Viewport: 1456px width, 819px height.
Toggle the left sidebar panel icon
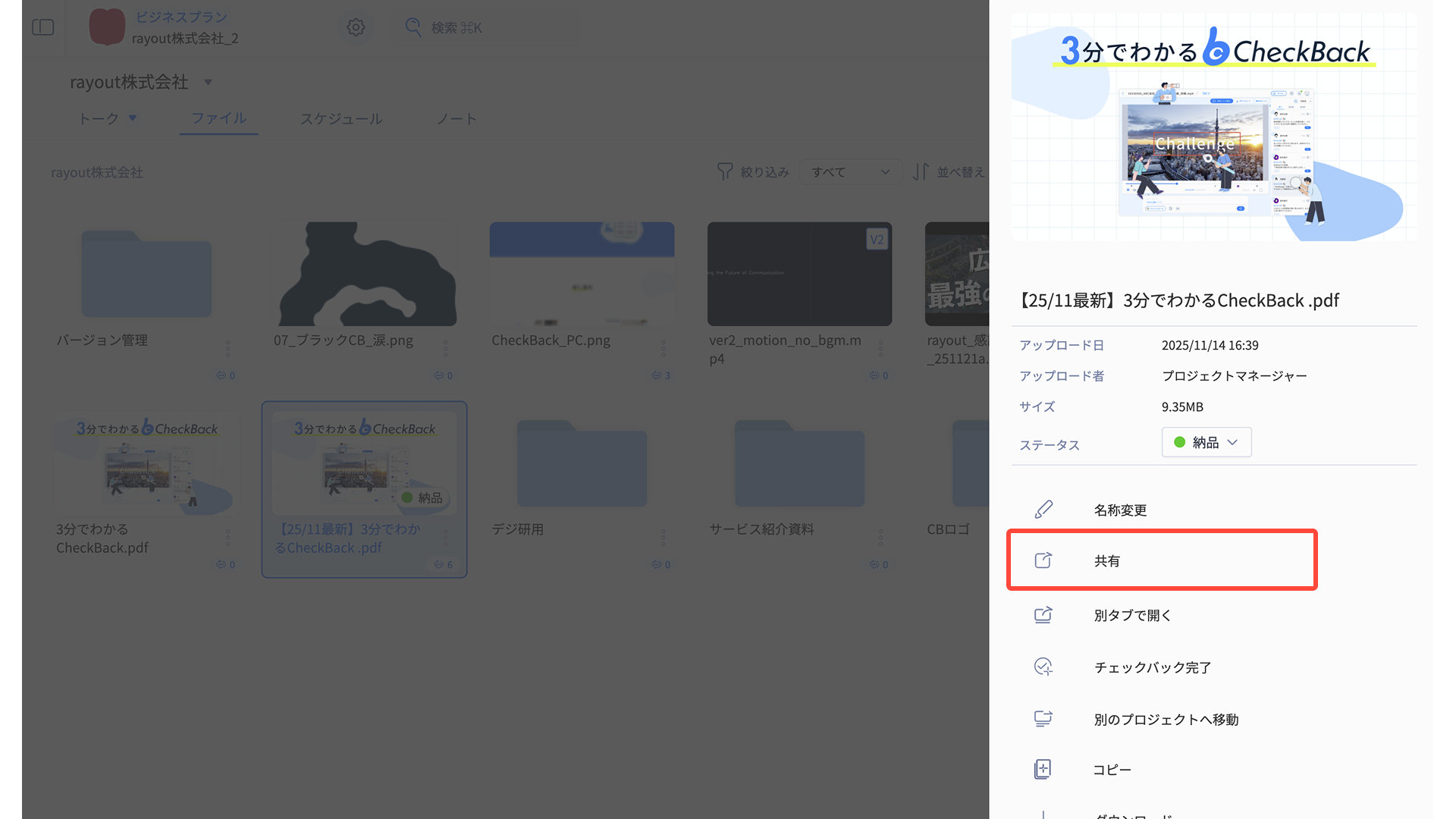click(43, 27)
